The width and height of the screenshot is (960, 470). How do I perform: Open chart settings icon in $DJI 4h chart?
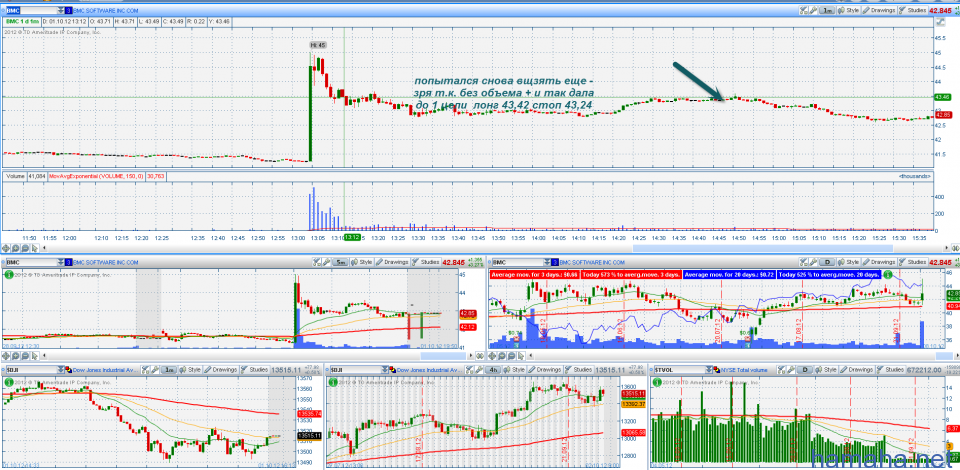(469, 370)
